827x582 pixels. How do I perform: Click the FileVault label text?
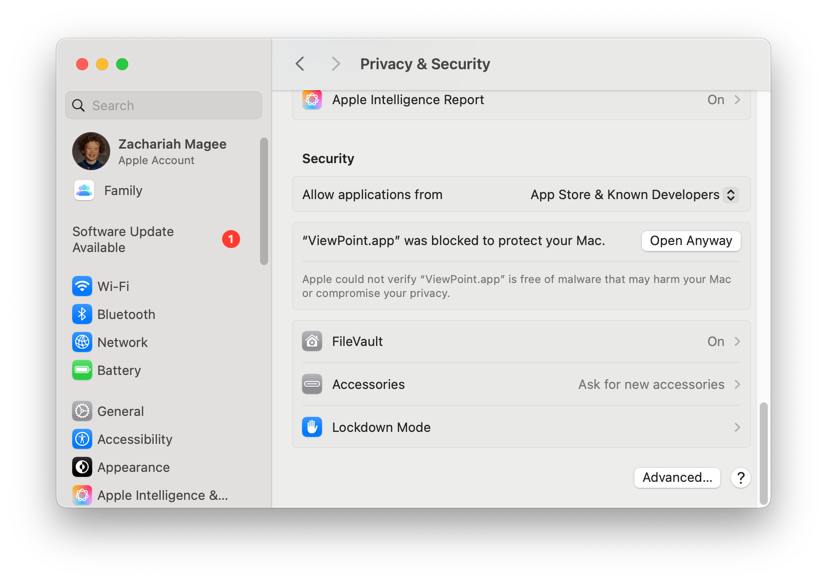[357, 341]
